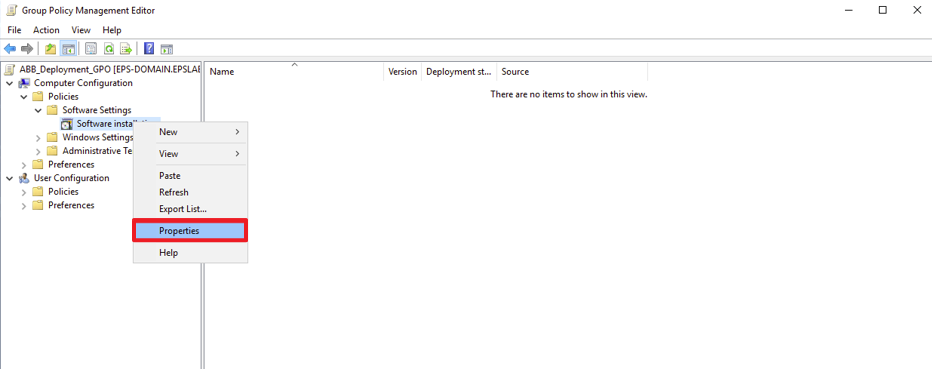The height and width of the screenshot is (369, 932).
Task: Open the View submenu in context menu
Action: click(190, 153)
